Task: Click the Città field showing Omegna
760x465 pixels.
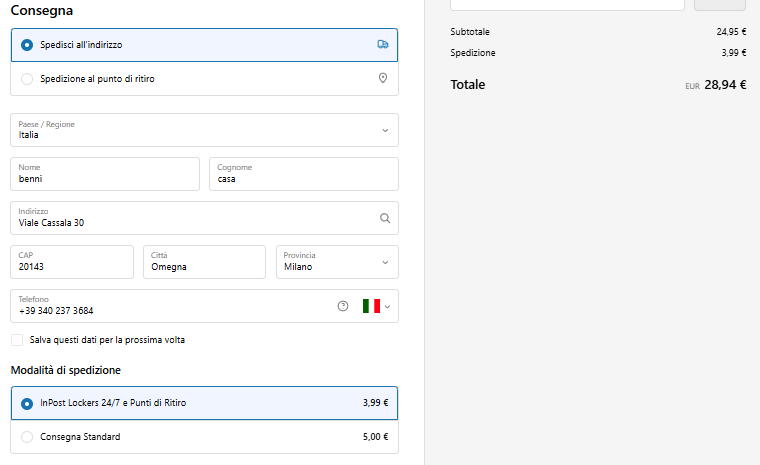Action: click(205, 262)
